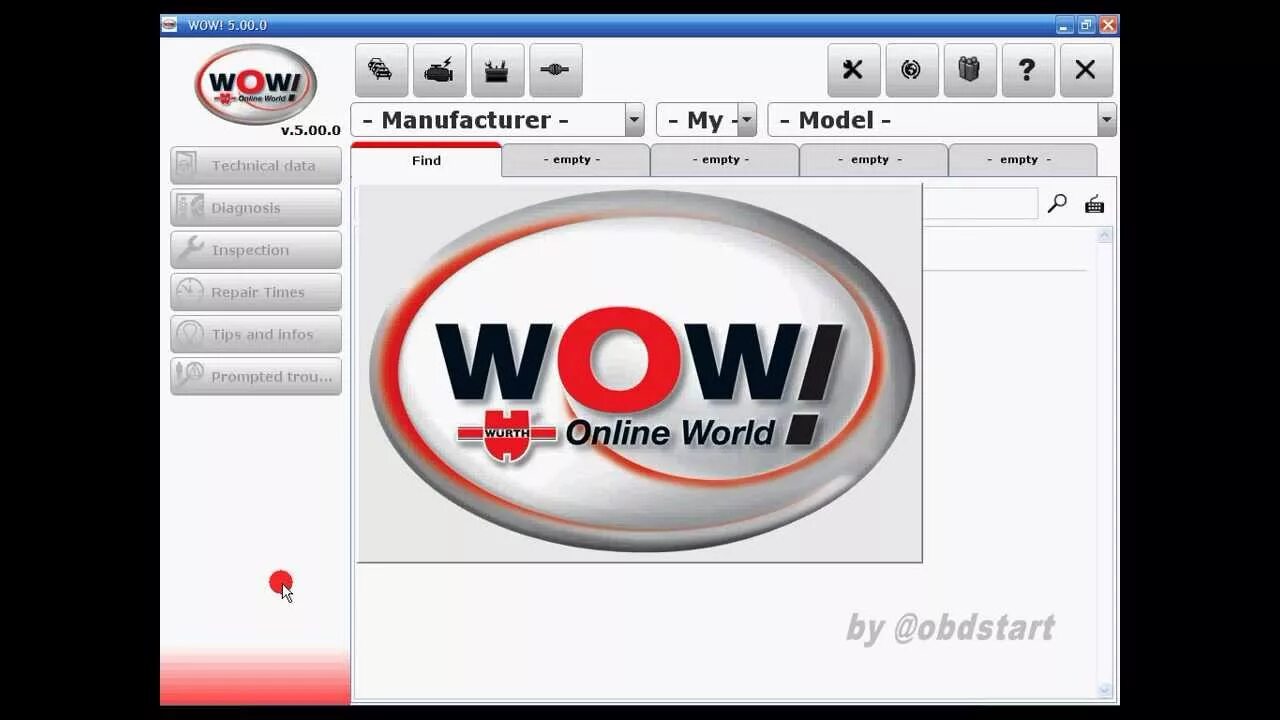Viewport: 1280px width, 720px height.
Task: Select the first empty tab
Action: click(x=575, y=160)
